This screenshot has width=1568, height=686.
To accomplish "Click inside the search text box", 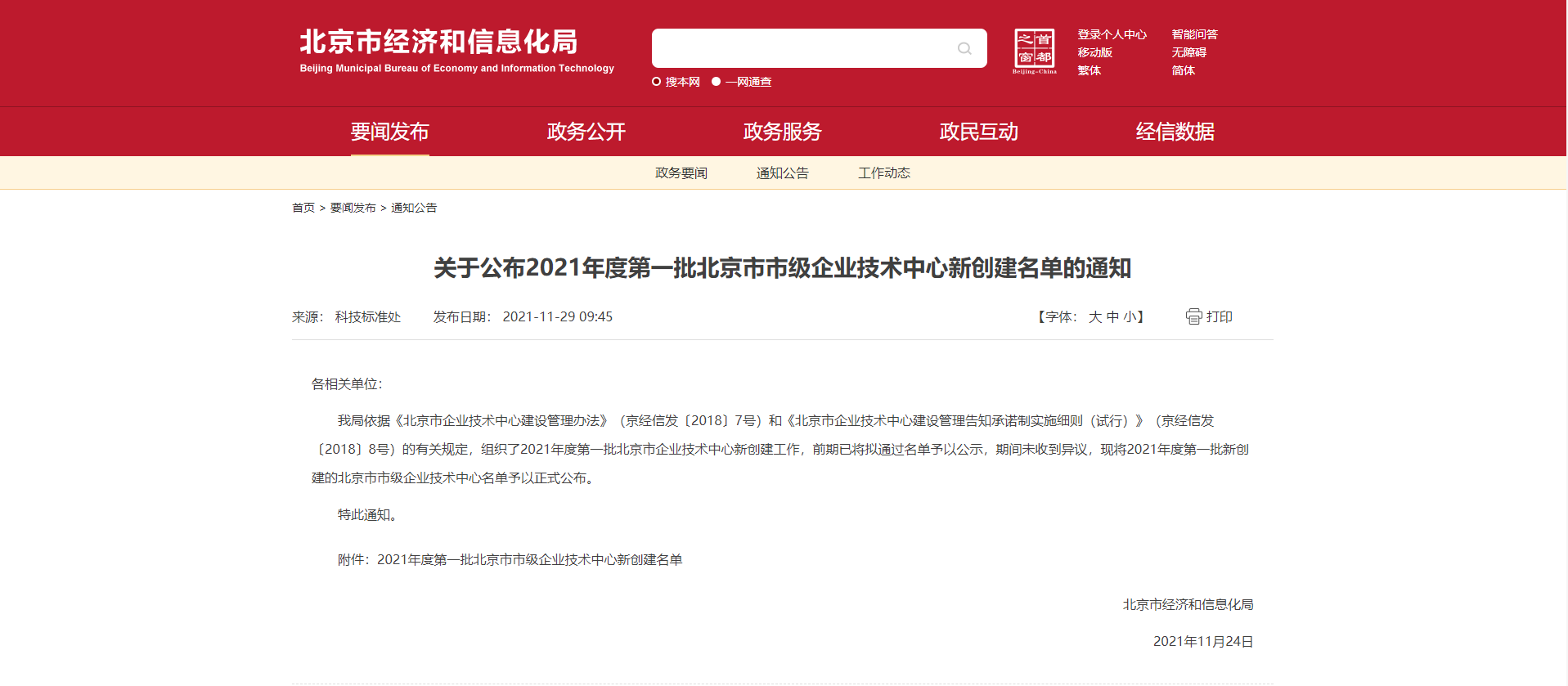I will (x=802, y=49).
